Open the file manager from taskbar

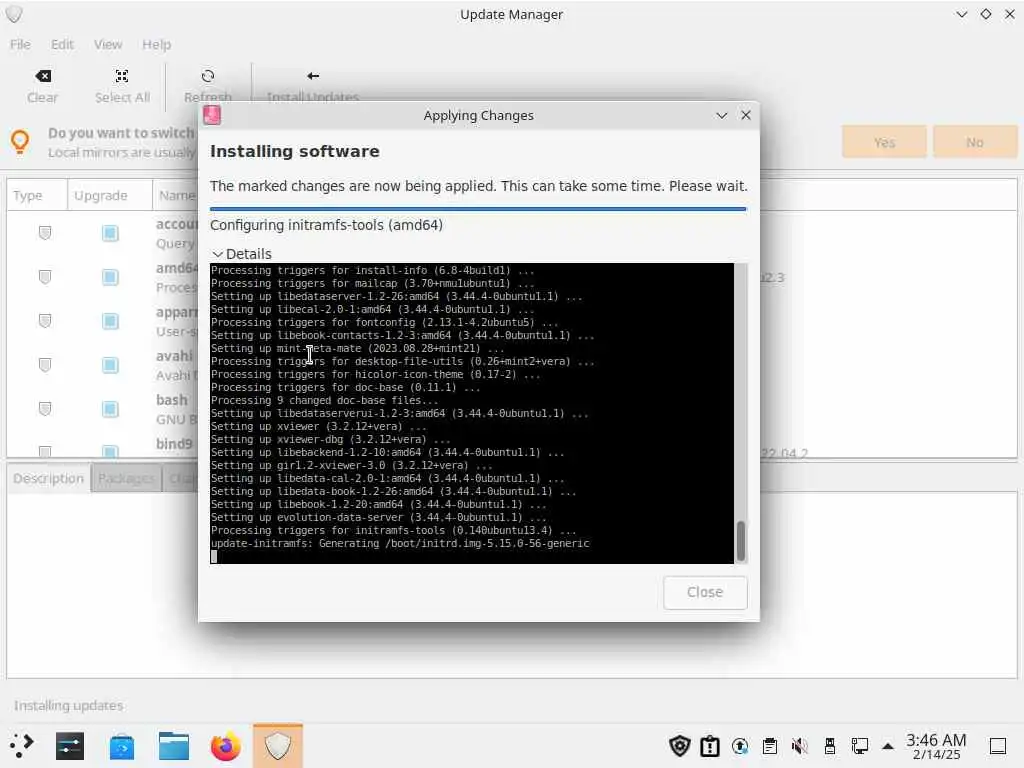(174, 746)
